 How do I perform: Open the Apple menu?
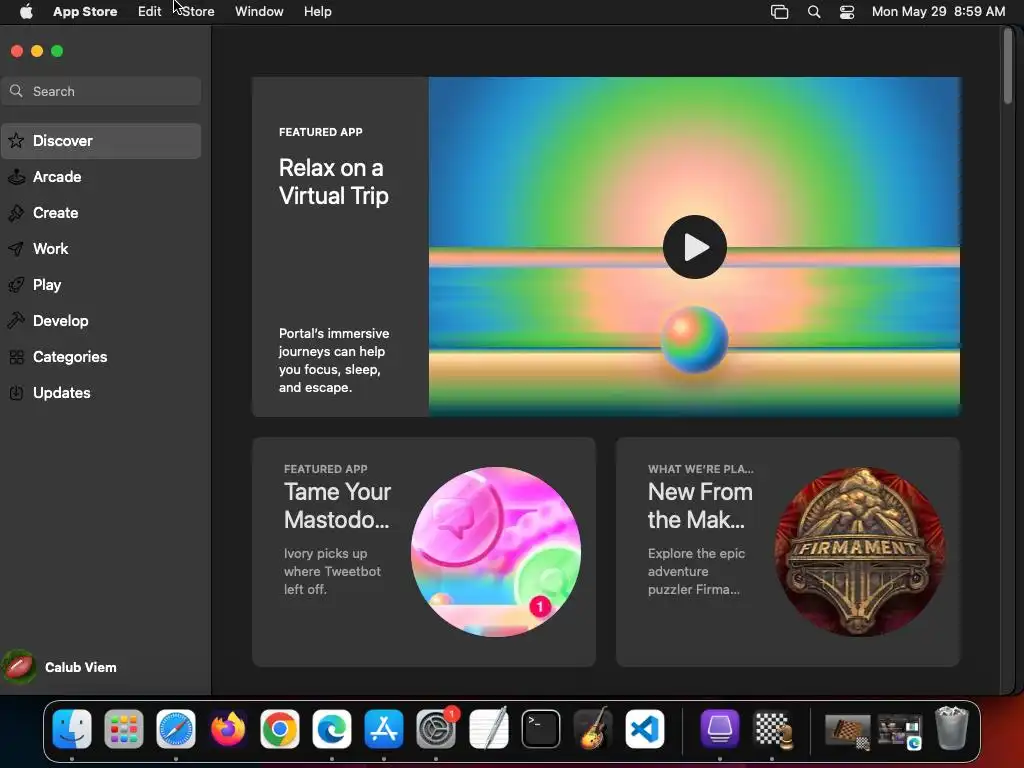tap(26, 12)
